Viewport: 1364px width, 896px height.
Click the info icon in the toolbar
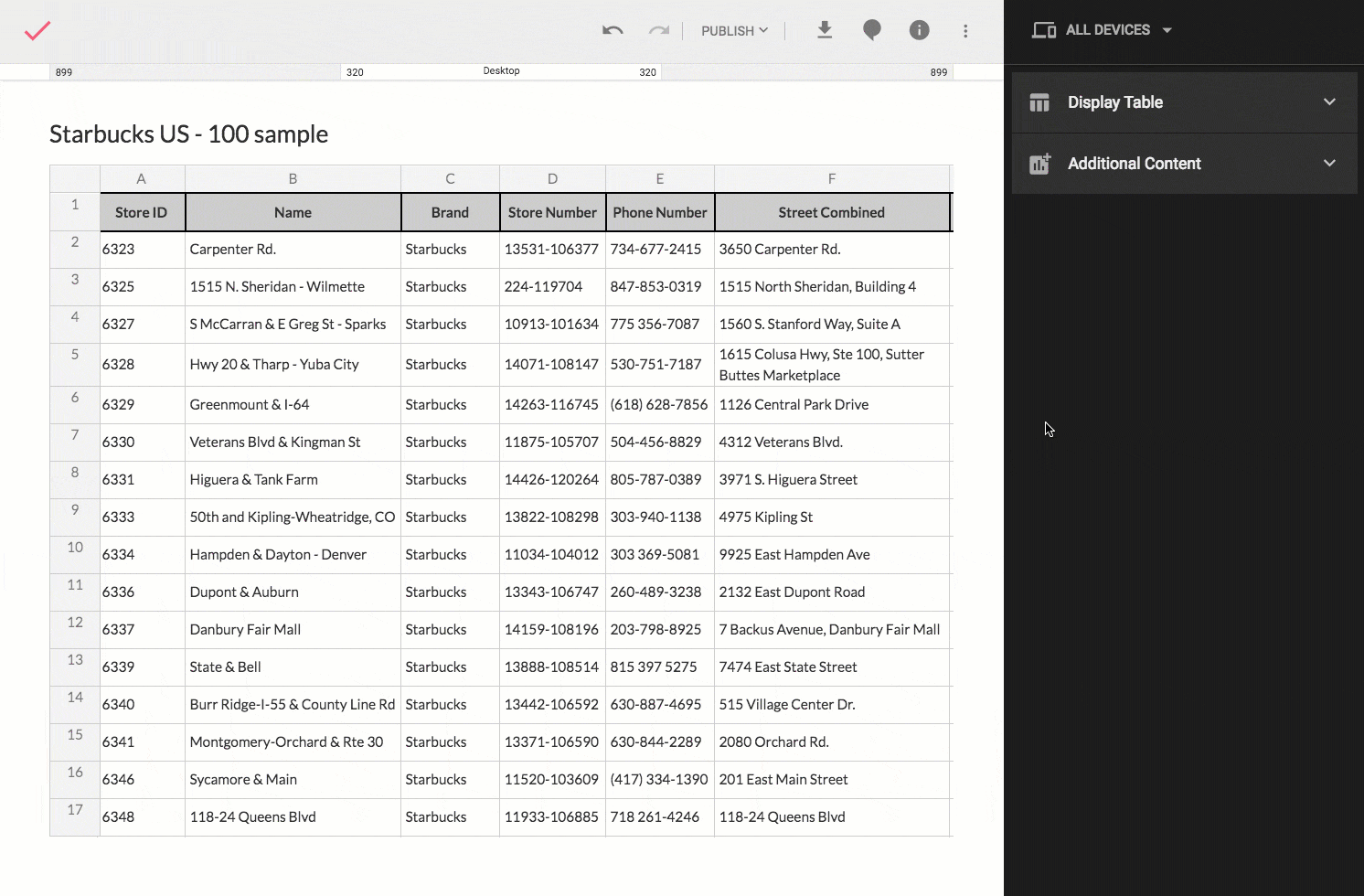(919, 30)
